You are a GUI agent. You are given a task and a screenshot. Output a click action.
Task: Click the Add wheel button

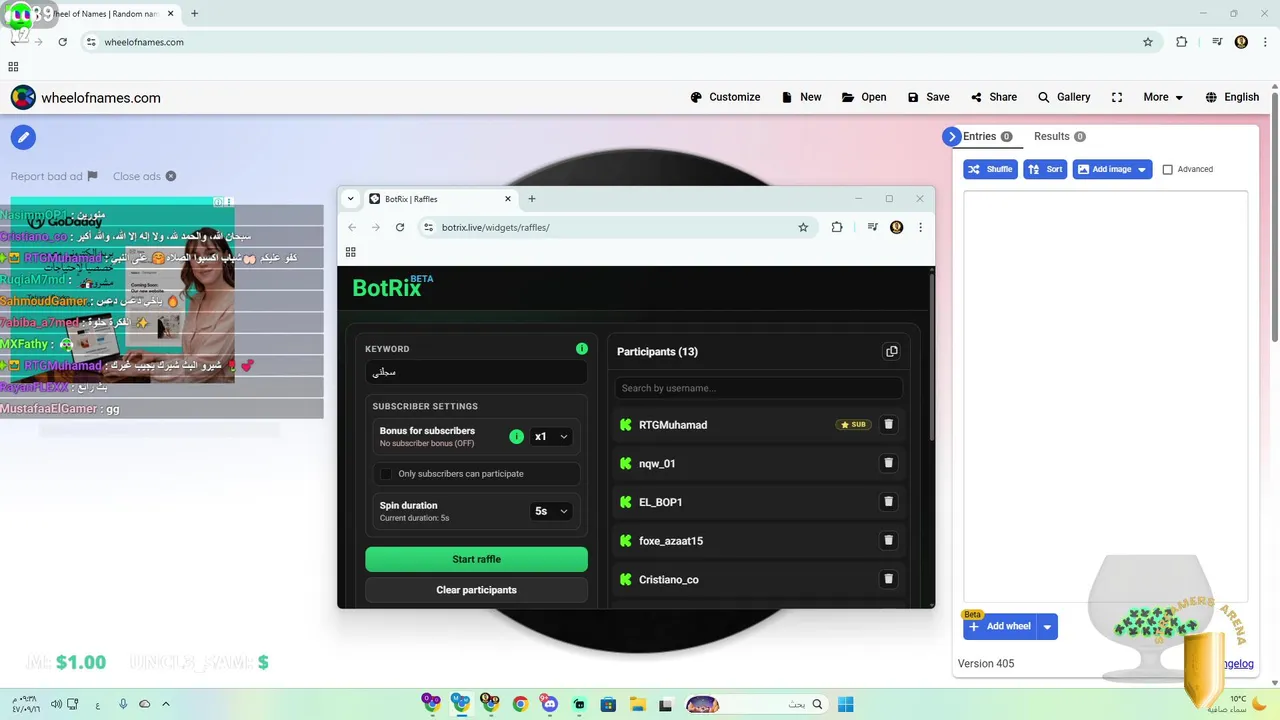coord(1000,627)
